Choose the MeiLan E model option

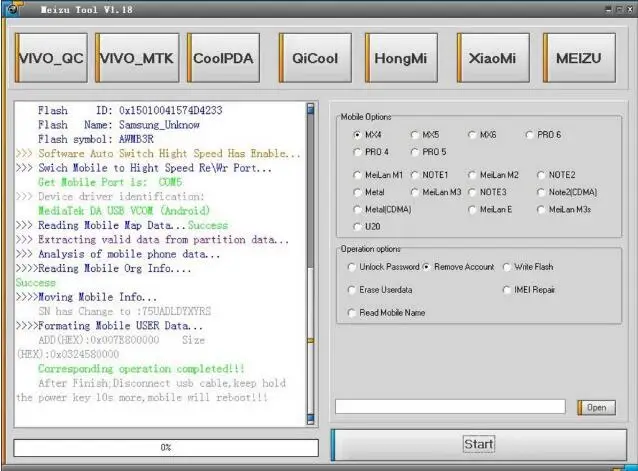472,209
